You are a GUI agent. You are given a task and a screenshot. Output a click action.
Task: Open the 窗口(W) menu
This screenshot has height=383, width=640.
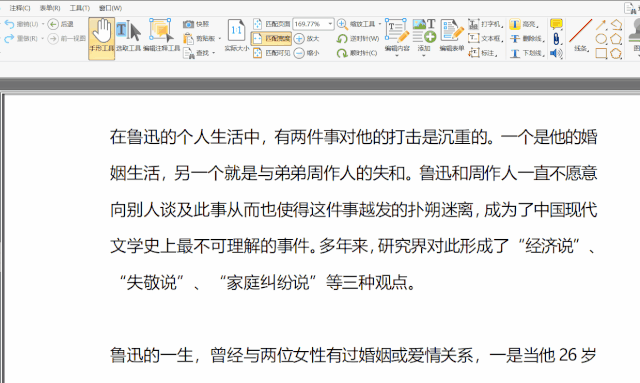110,8
